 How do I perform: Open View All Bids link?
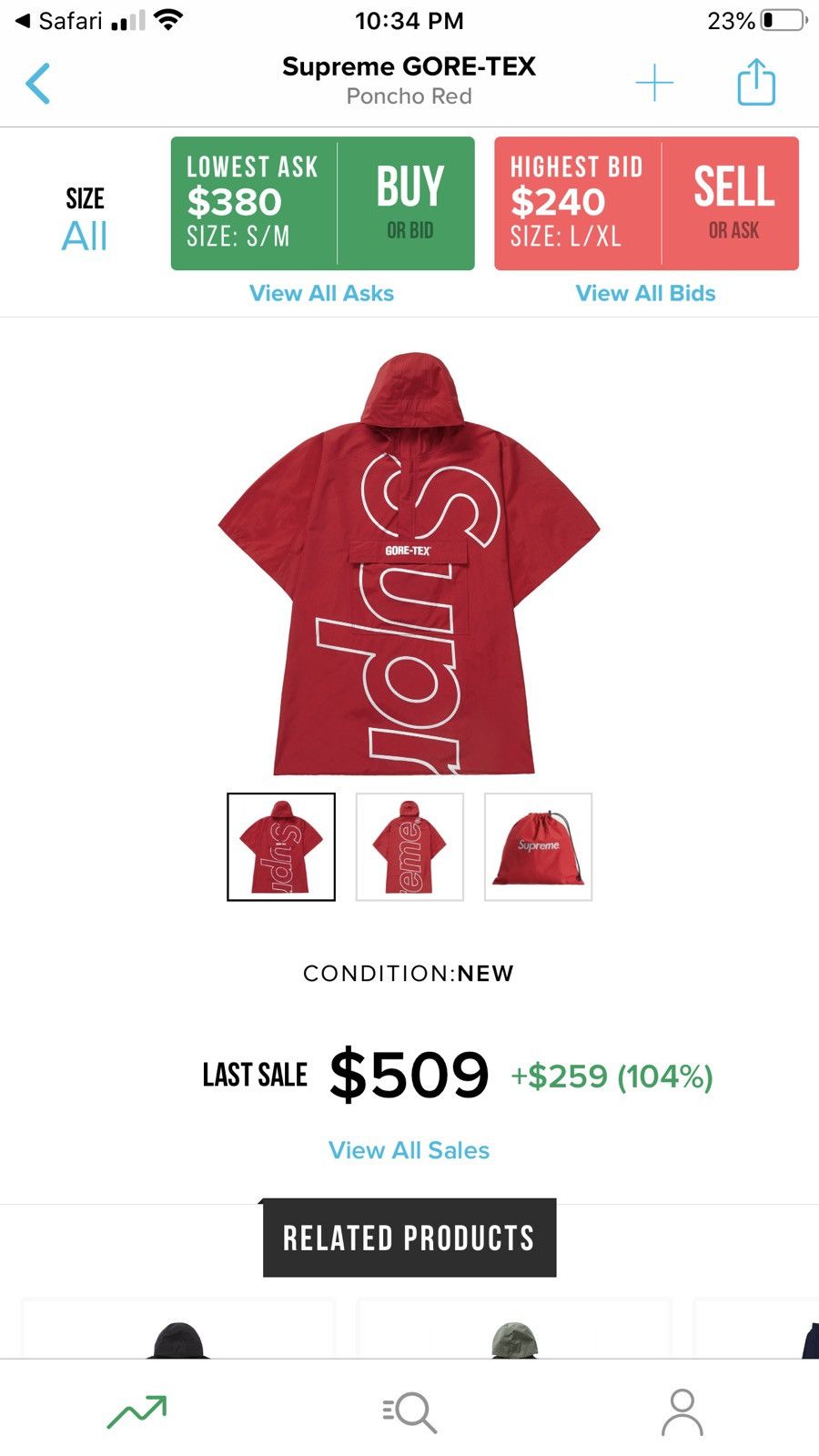coord(645,293)
